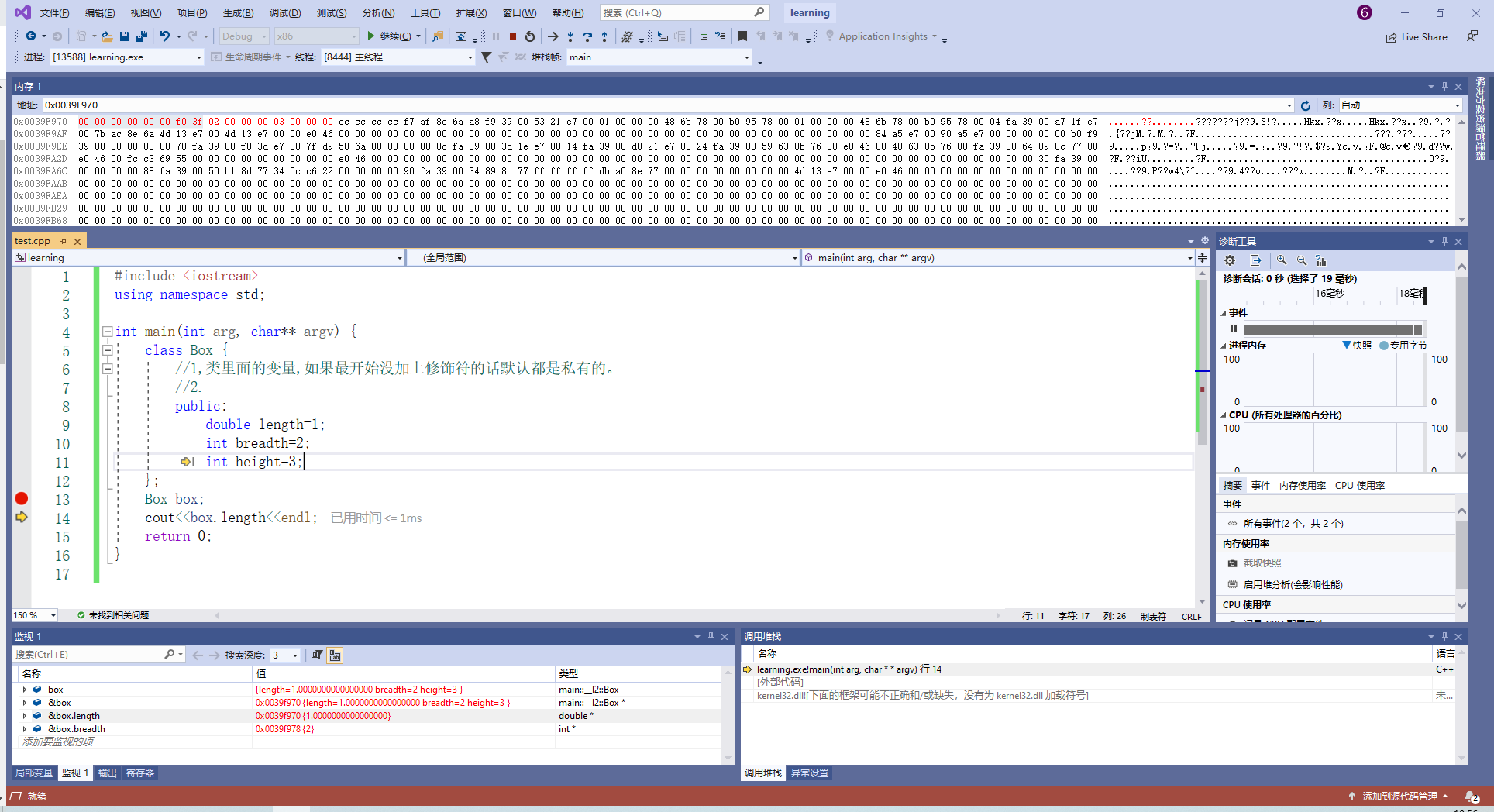Open the stack frame dropdown showing main
Viewport: 1494px width, 812px height.
659,57
